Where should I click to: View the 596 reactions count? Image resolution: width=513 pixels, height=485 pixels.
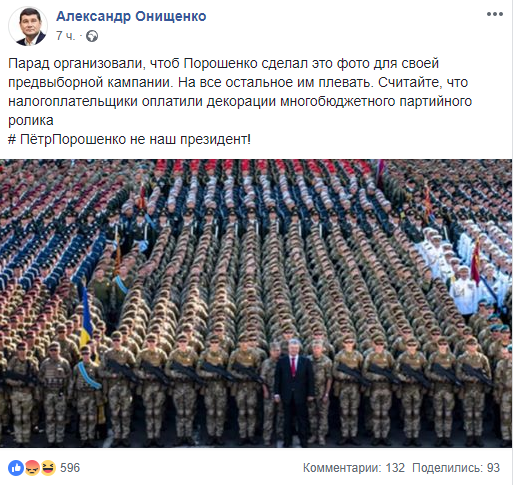pyautogui.click(x=70, y=468)
